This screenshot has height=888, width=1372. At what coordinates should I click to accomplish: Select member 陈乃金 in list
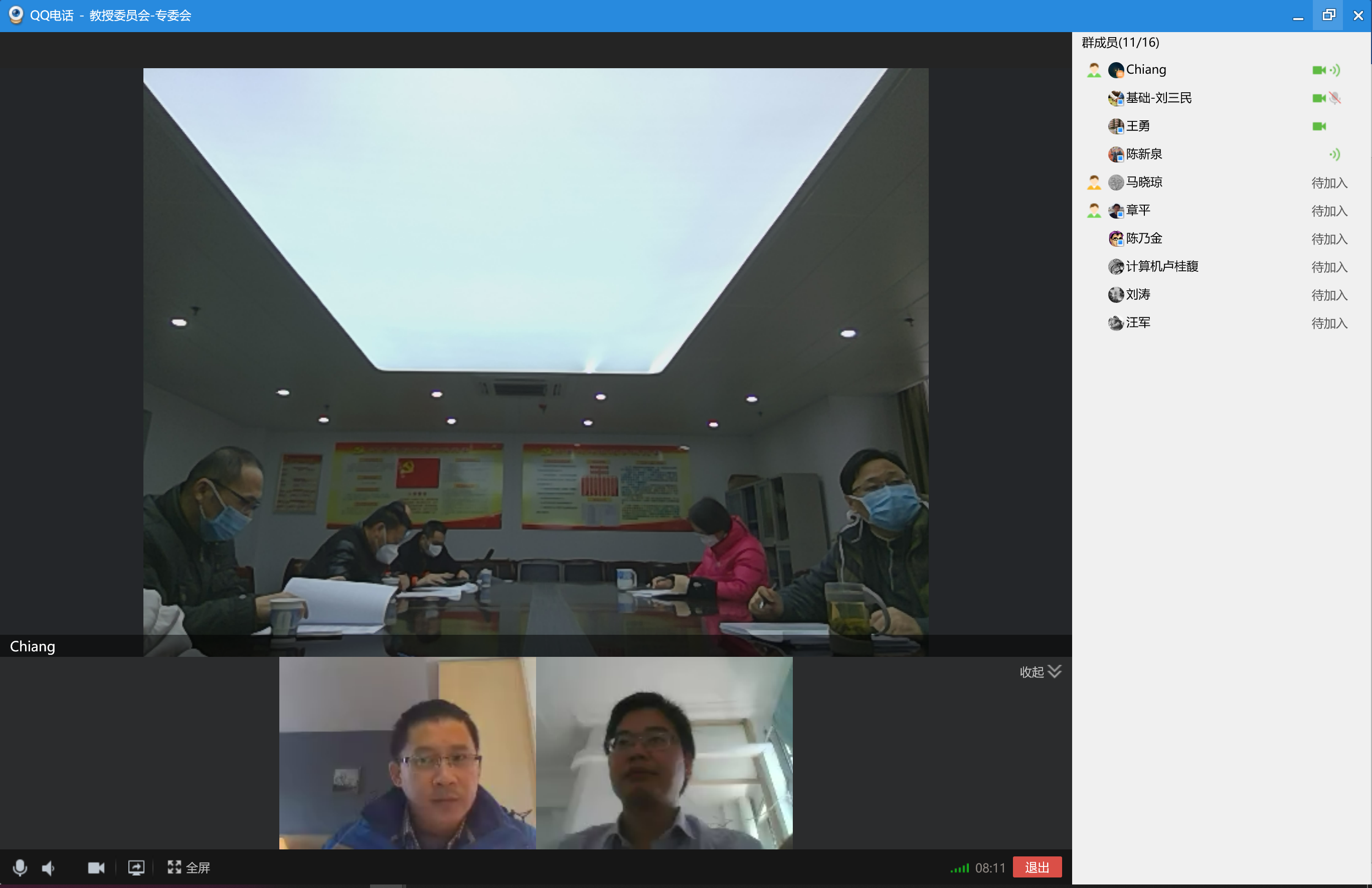pos(1144,239)
